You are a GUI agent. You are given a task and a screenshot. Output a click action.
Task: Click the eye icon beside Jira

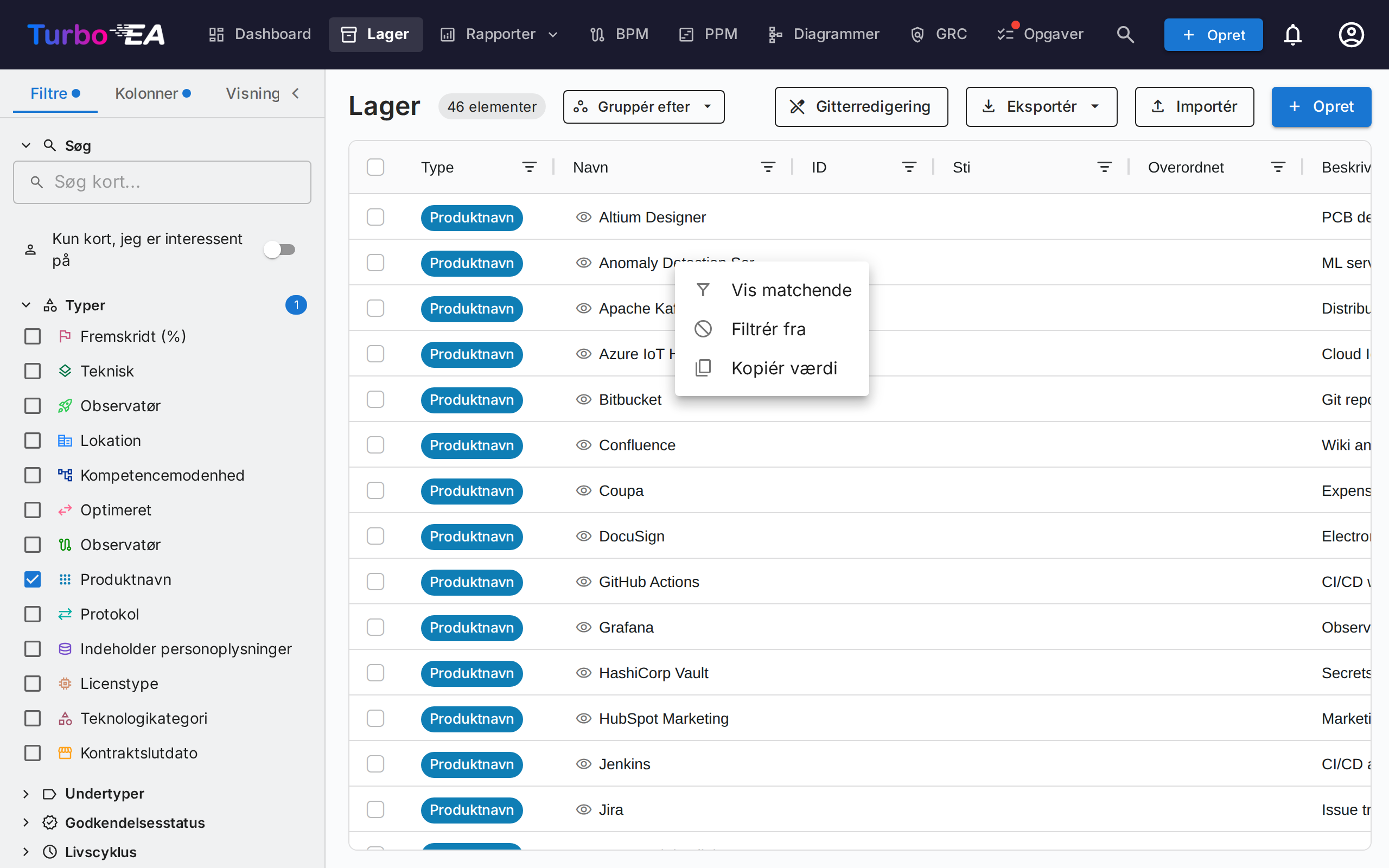coord(584,809)
